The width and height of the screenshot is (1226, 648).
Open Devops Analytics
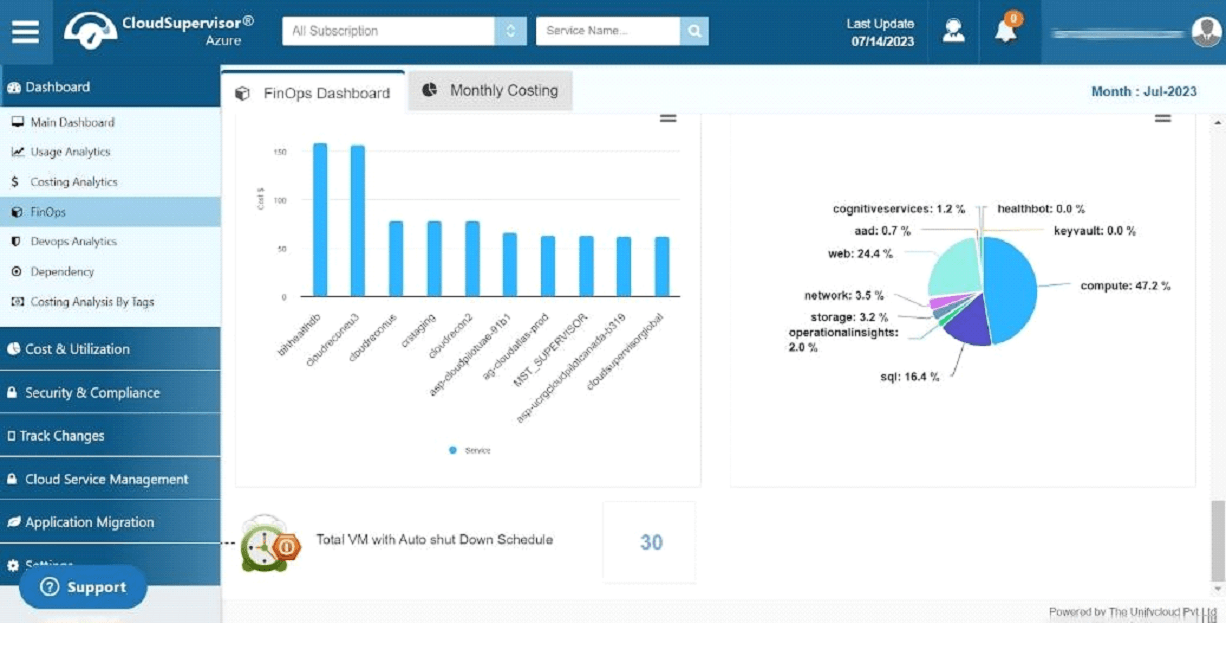click(73, 242)
